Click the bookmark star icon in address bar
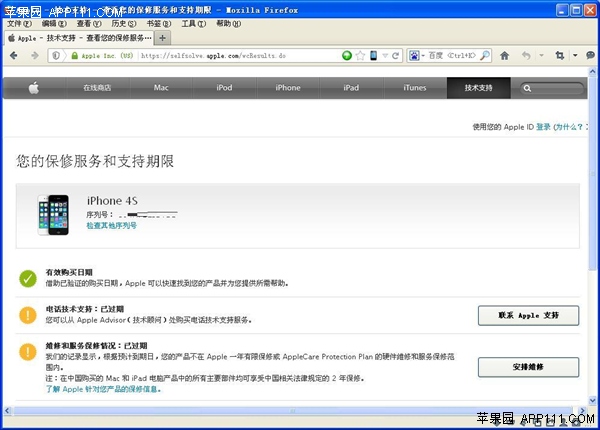600x430 pixels. [x=360, y=55]
